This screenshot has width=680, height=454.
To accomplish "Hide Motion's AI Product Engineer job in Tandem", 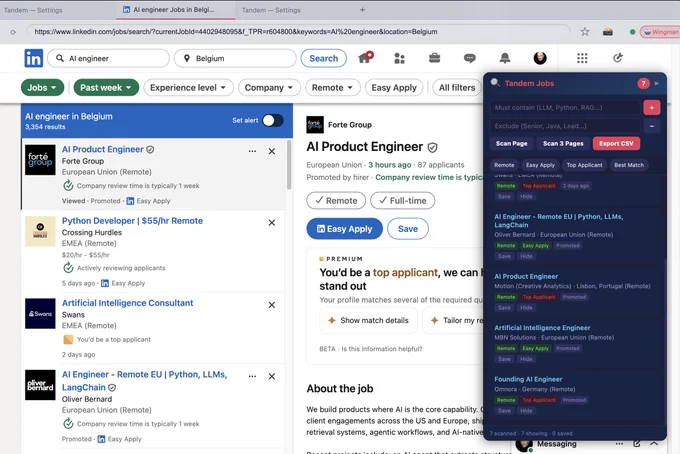I will [526, 308].
